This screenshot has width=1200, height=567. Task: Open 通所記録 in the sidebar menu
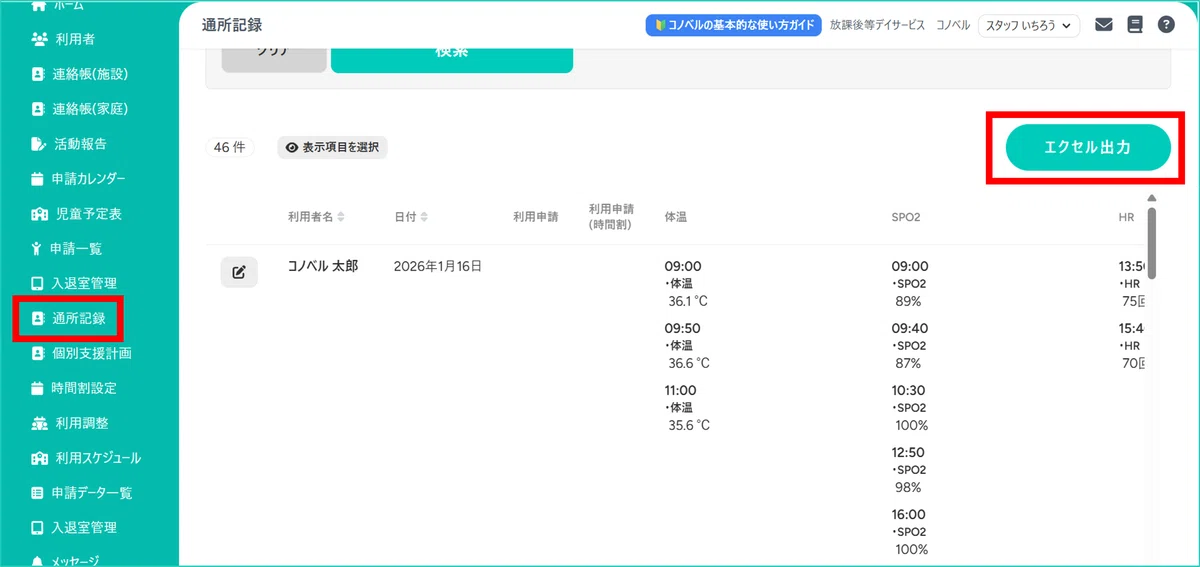point(78,319)
